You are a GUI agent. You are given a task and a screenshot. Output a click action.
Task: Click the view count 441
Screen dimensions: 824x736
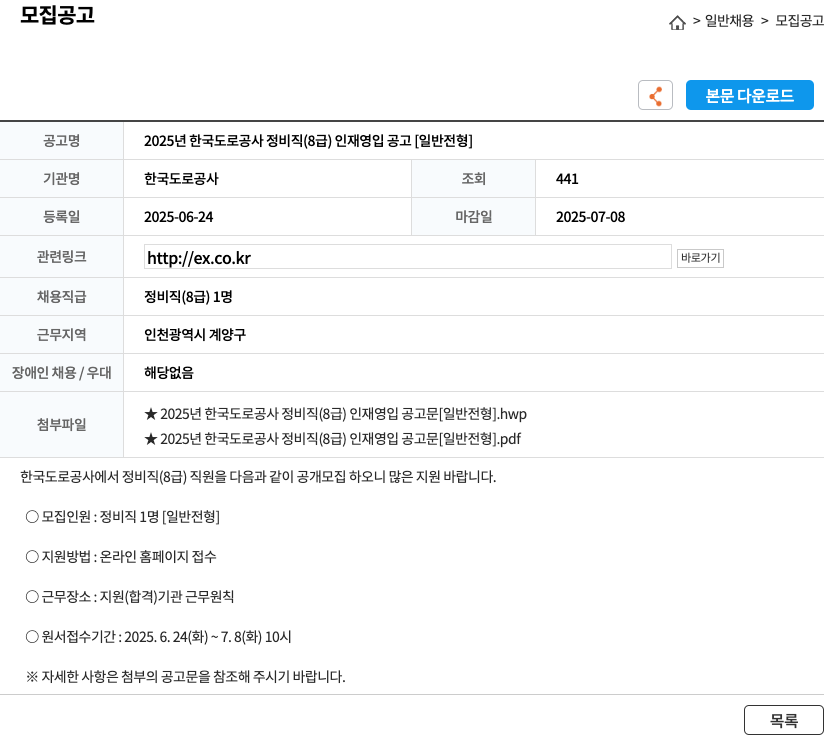click(567, 179)
